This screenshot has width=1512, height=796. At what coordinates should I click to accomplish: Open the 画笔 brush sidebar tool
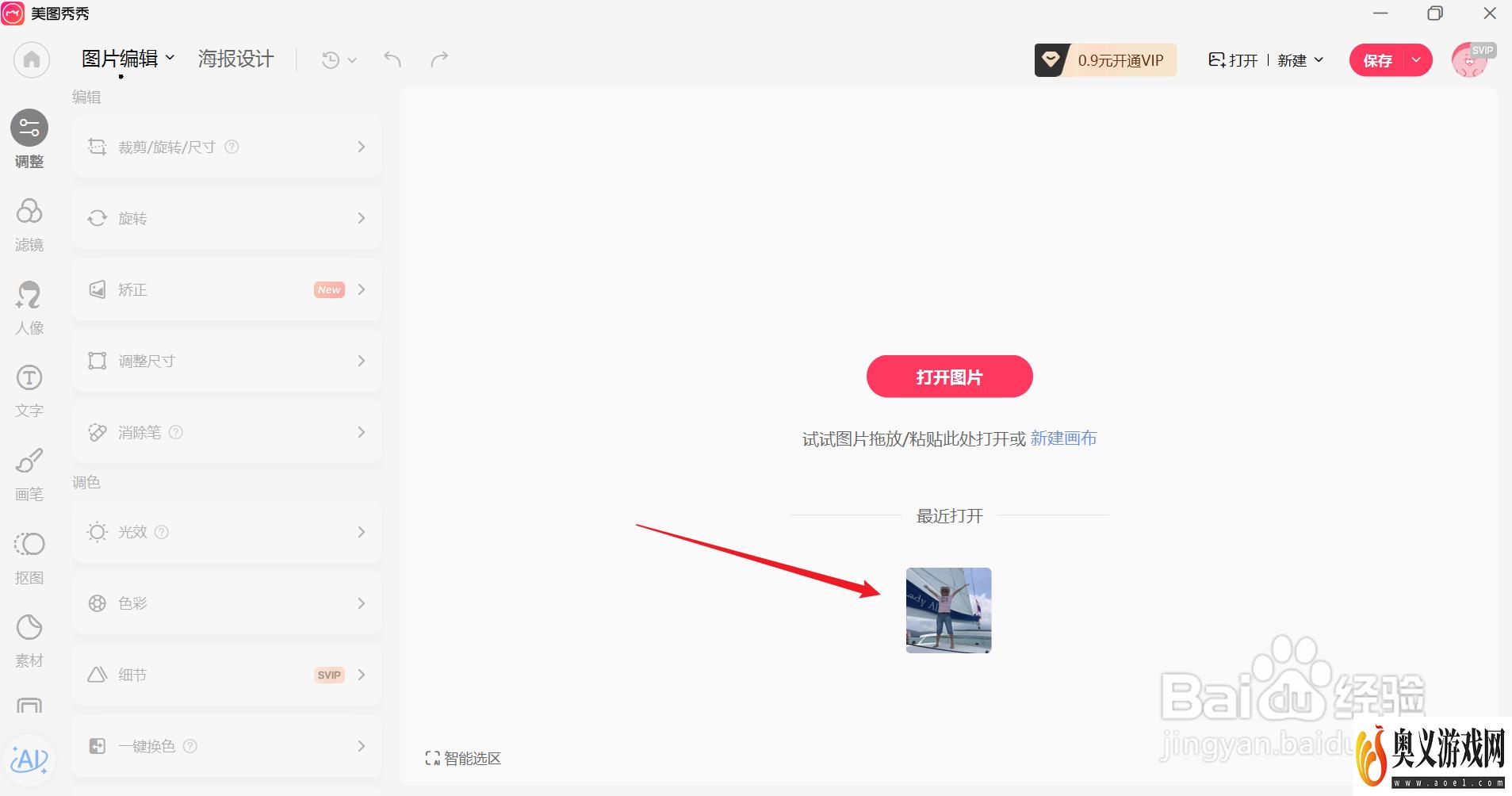coord(29,474)
